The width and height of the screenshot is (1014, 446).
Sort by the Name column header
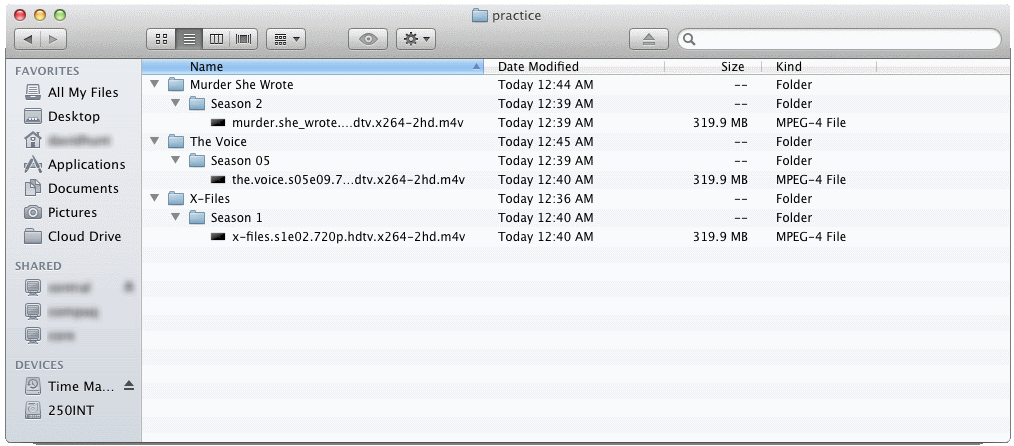pyautogui.click(x=313, y=67)
